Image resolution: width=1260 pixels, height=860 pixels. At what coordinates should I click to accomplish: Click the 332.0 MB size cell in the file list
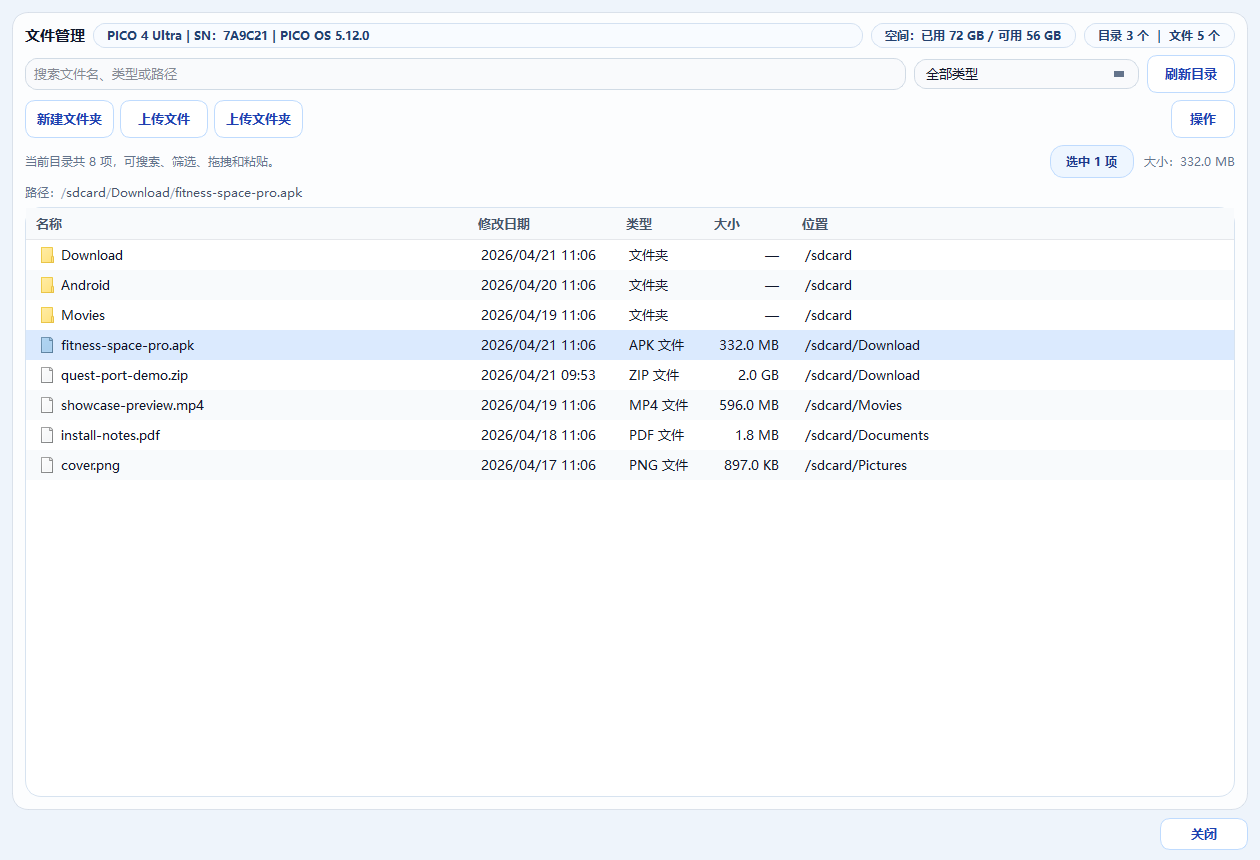(x=749, y=345)
